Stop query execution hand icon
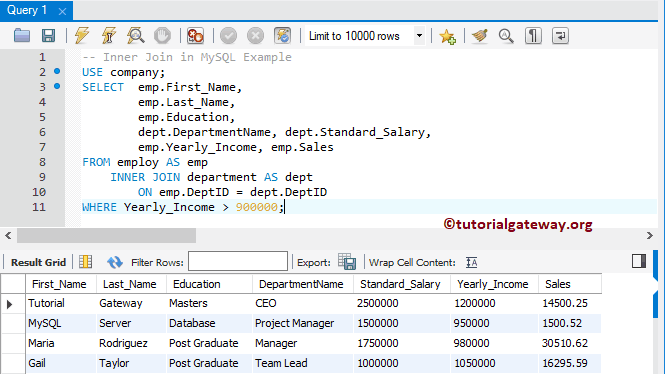The image size is (665, 374). (162, 36)
